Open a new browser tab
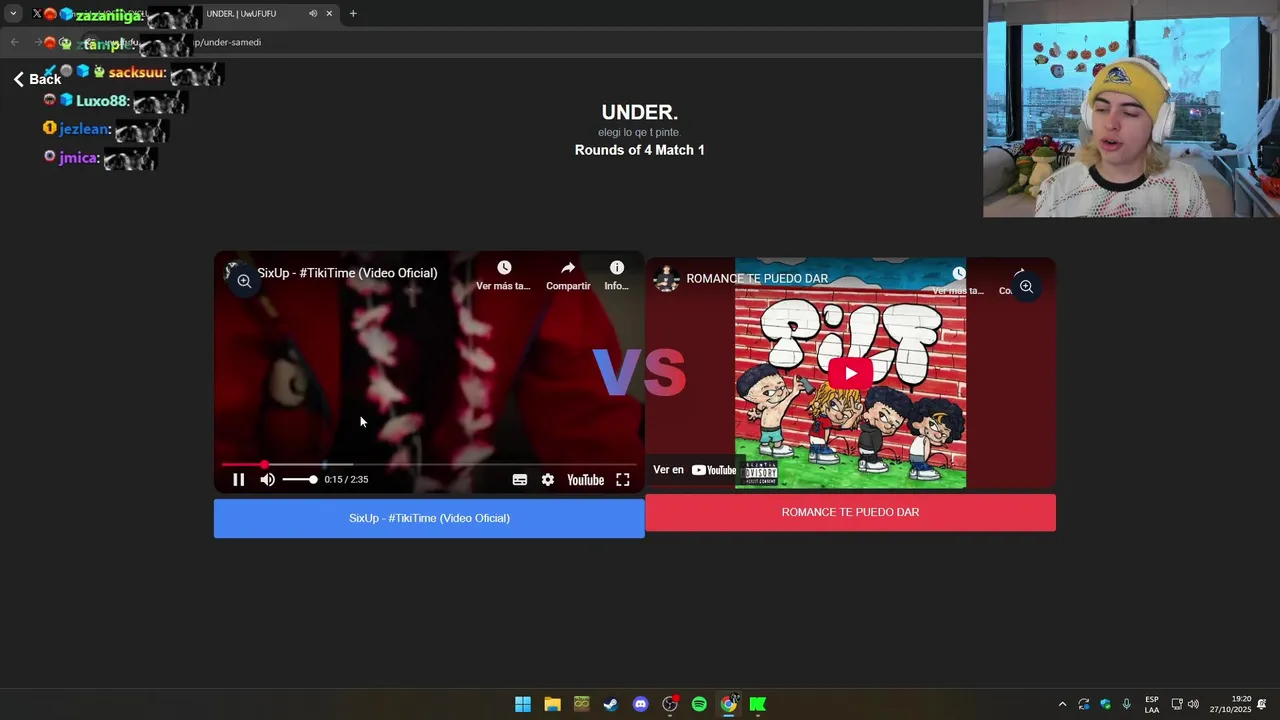The height and width of the screenshot is (720, 1280). coord(353,14)
